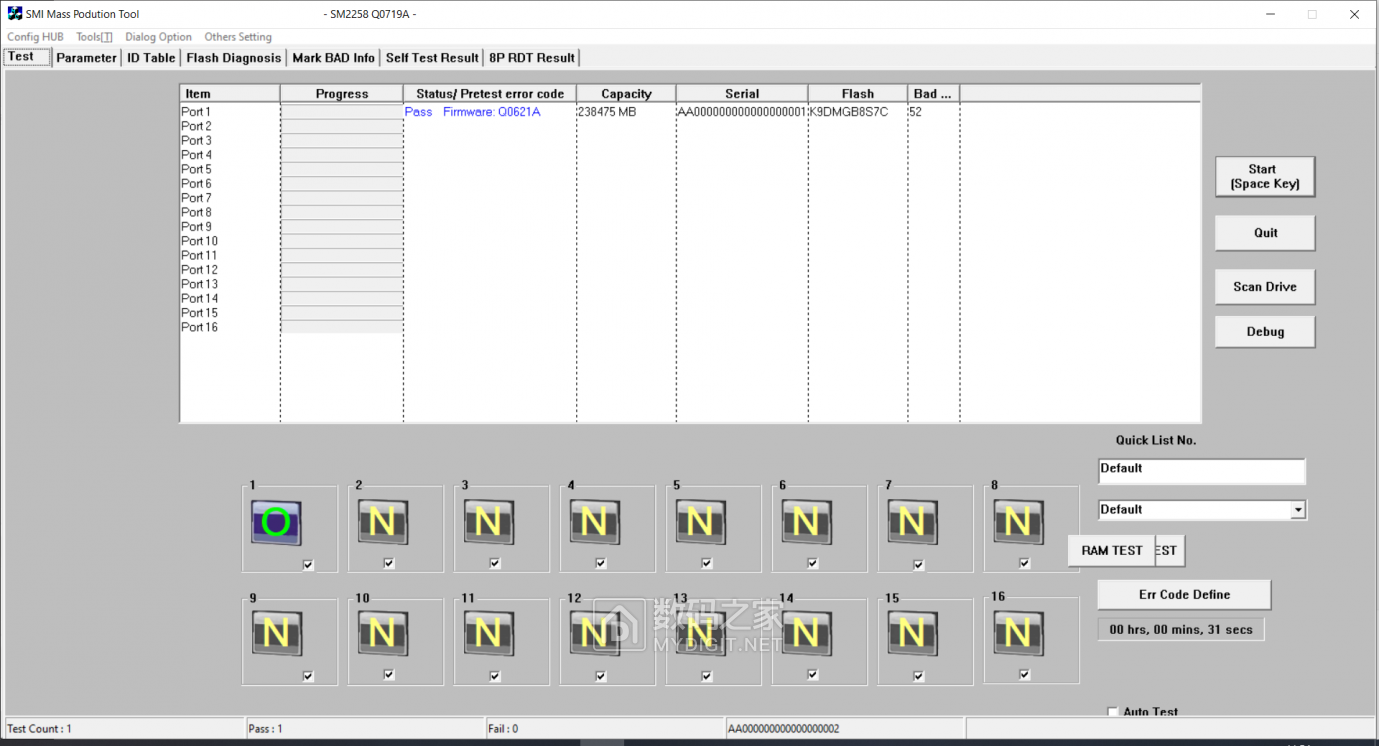This screenshot has width=1379, height=746.
Task: Click port 16 status icon
Action: coord(1019,634)
